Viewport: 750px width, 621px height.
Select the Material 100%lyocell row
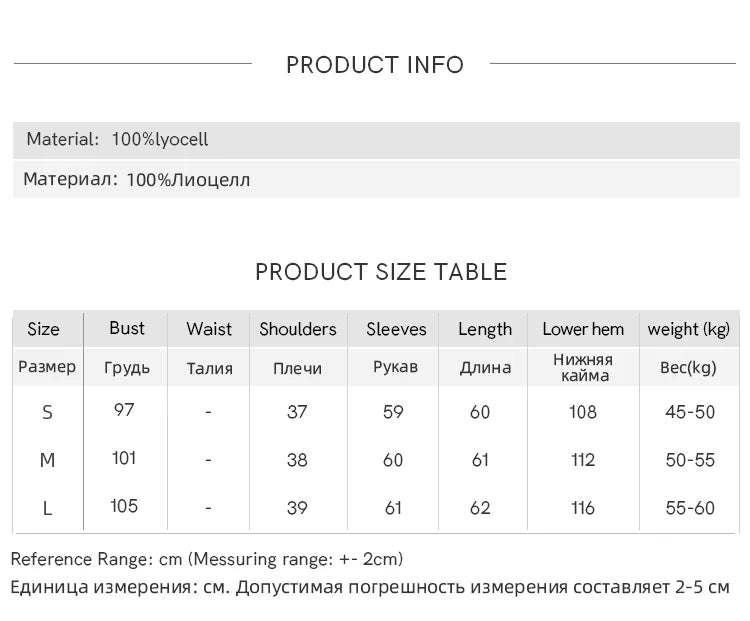tap(376, 140)
